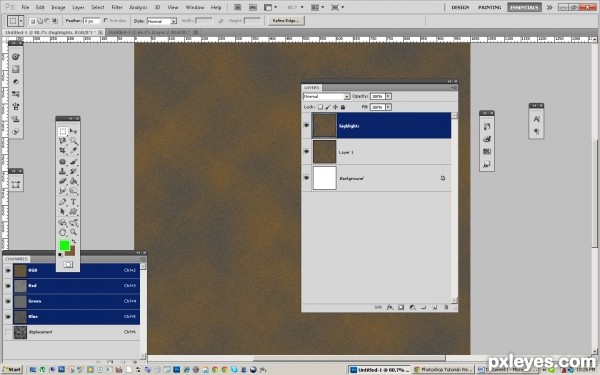Image resolution: width=600 pixels, height=375 pixels.
Task: Hide the Background layer eye
Action: (x=307, y=178)
